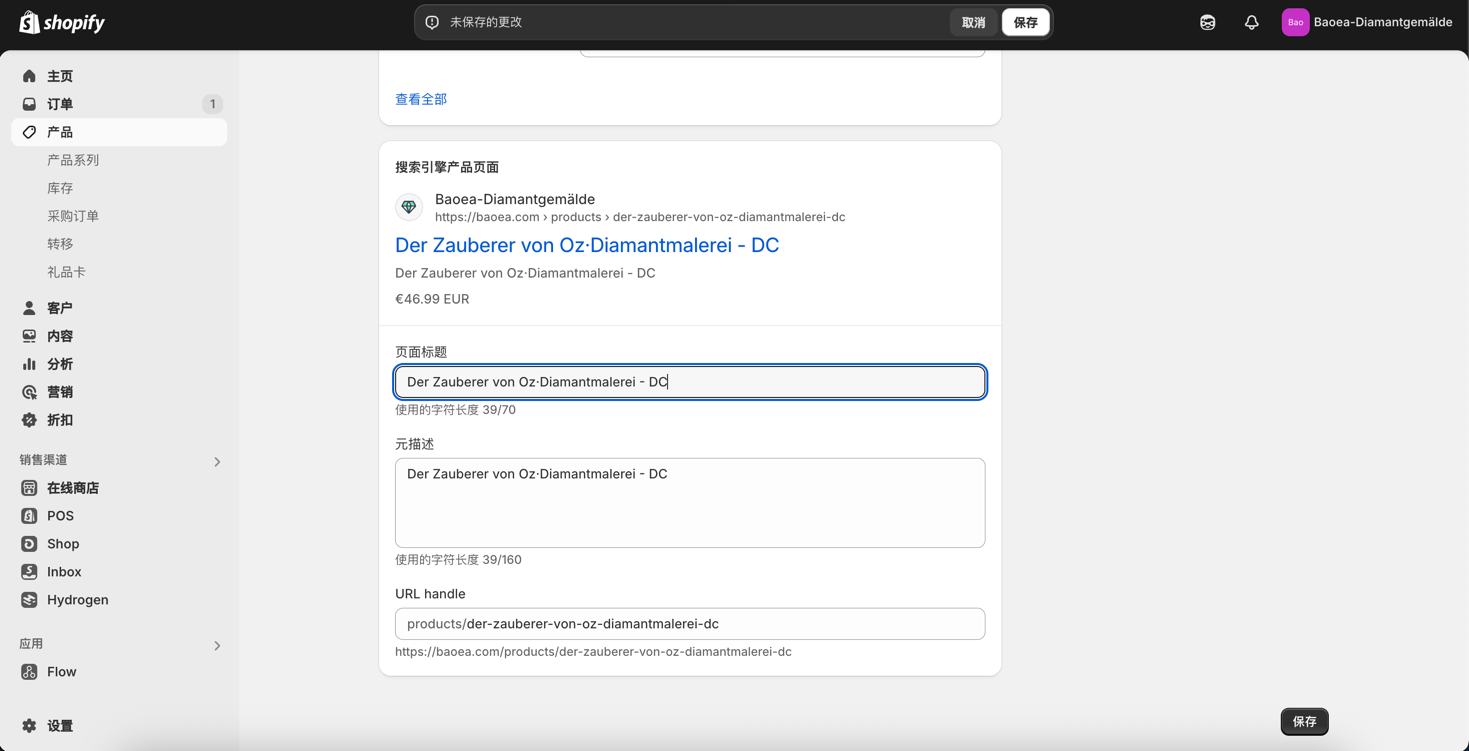Click the Products tag icon

(x=29, y=132)
